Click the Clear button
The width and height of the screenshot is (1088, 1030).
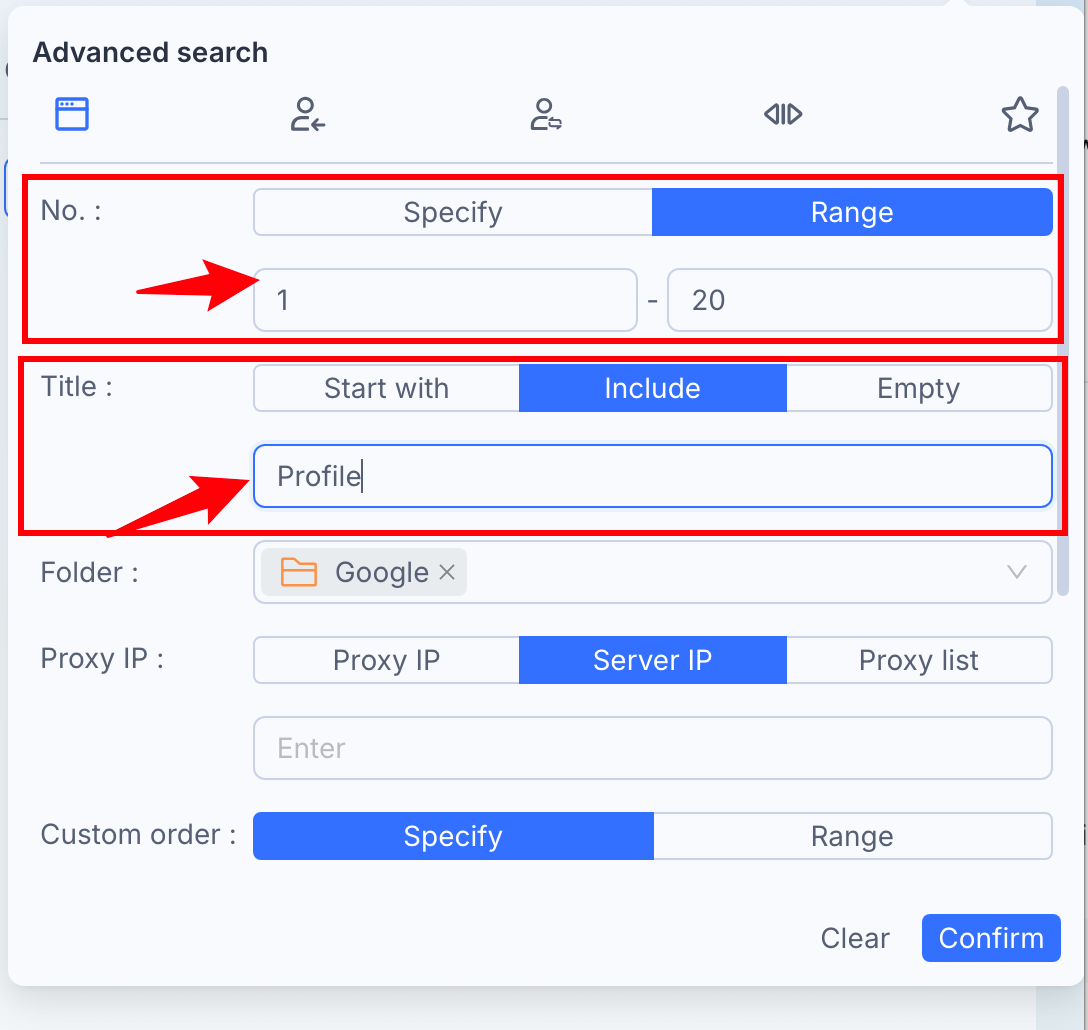coord(855,938)
